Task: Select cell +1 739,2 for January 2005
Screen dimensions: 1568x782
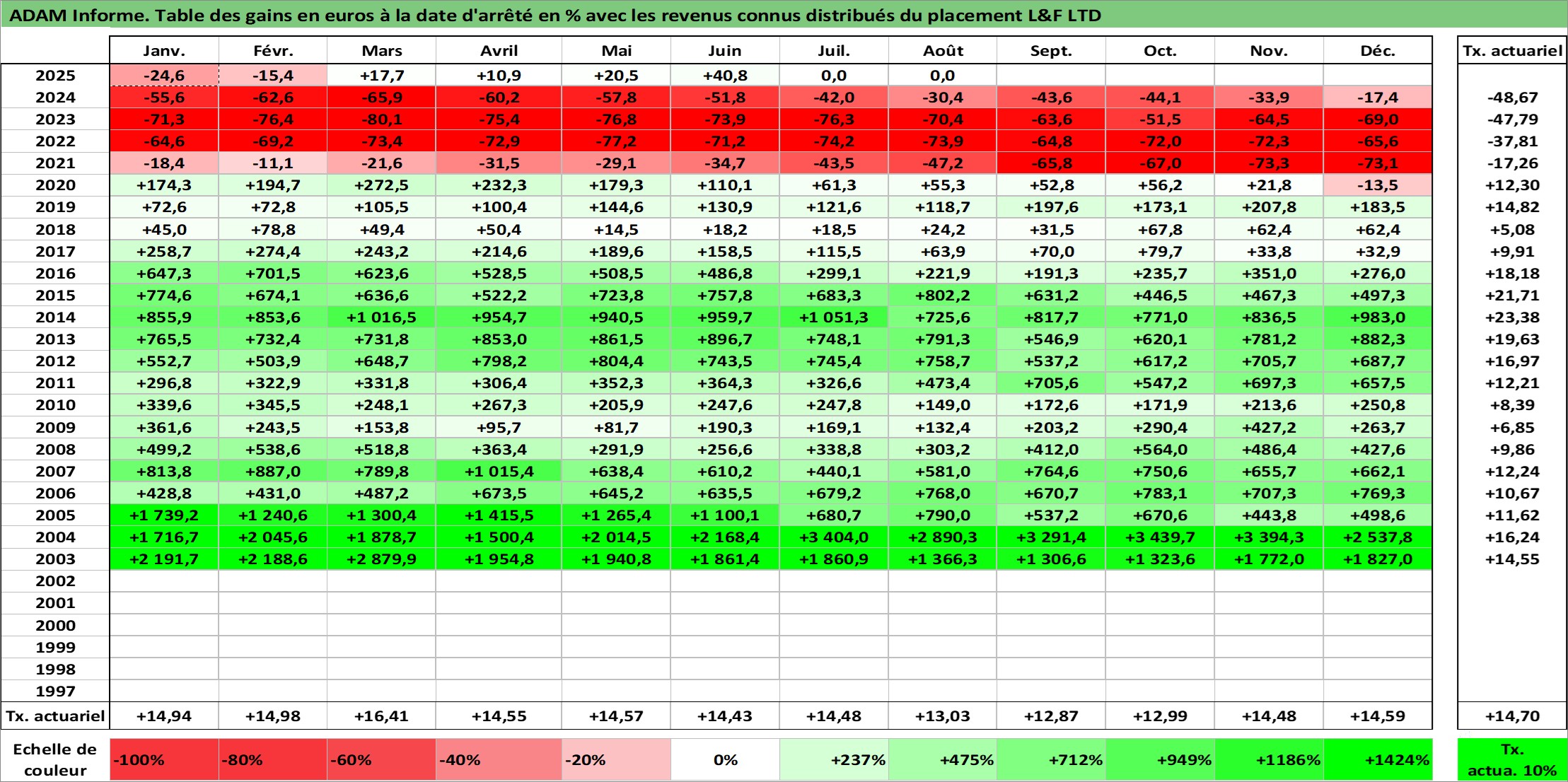Action: point(164,515)
